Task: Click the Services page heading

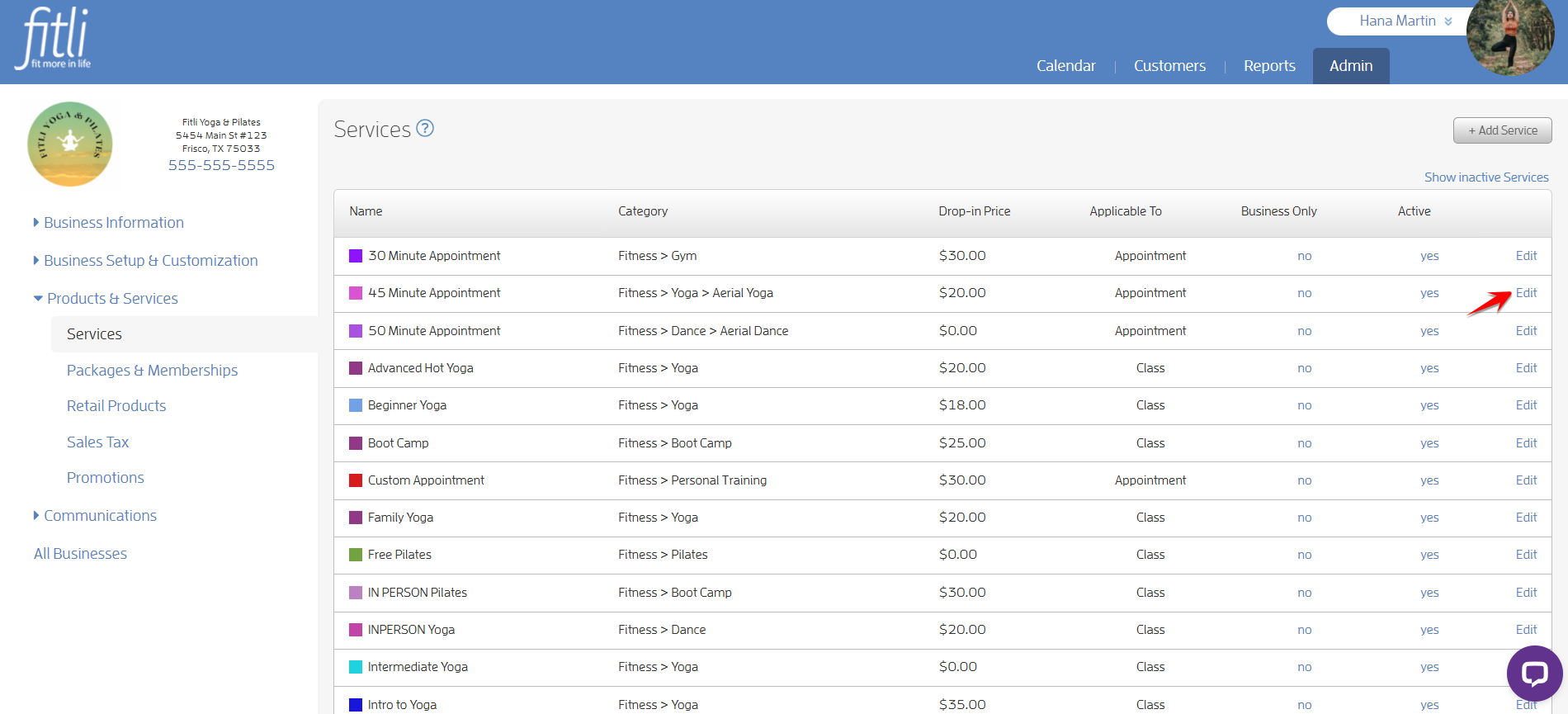Action: pyautogui.click(x=372, y=130)
